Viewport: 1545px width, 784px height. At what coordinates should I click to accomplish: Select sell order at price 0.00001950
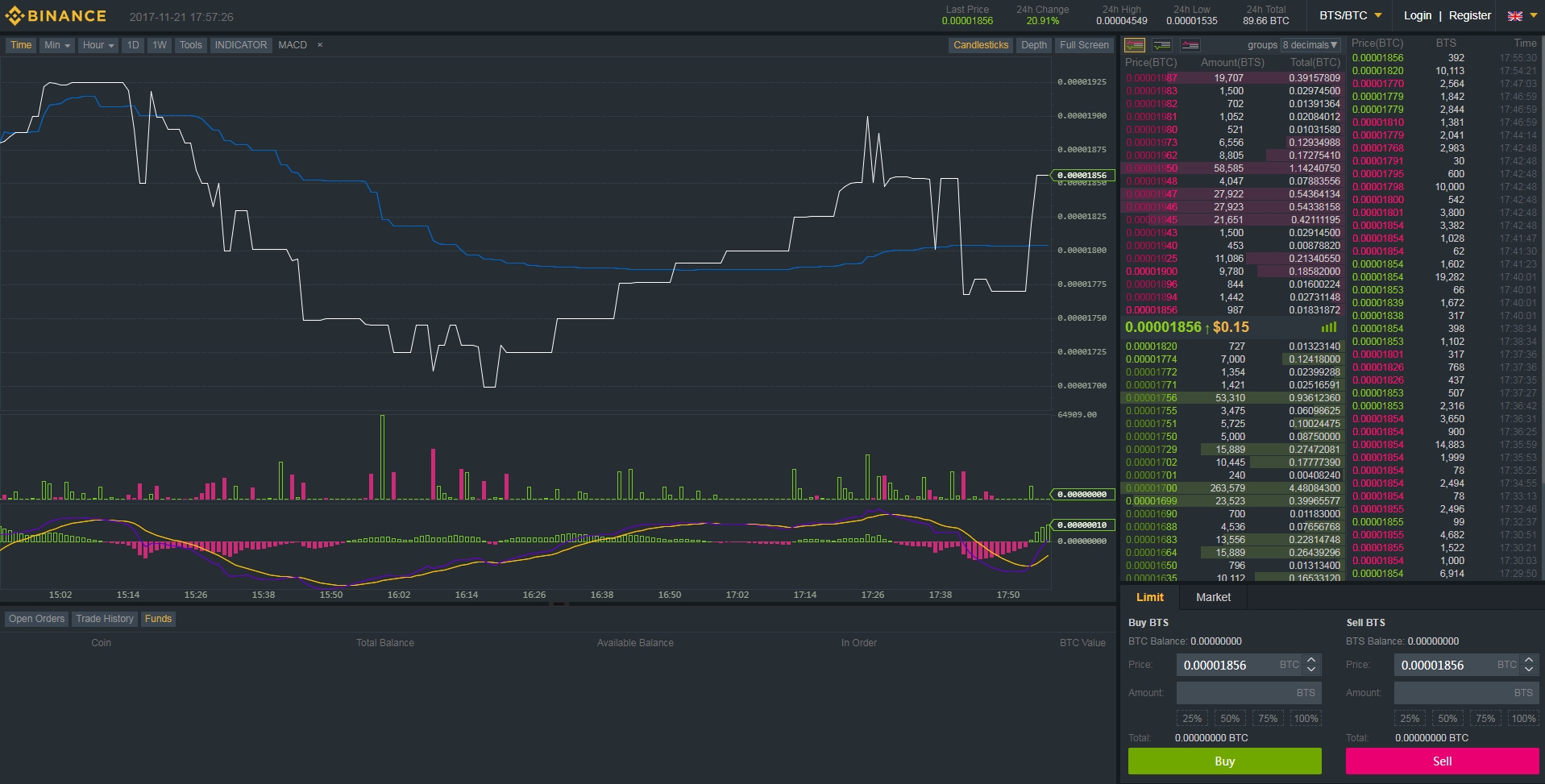coord(1233,168)
